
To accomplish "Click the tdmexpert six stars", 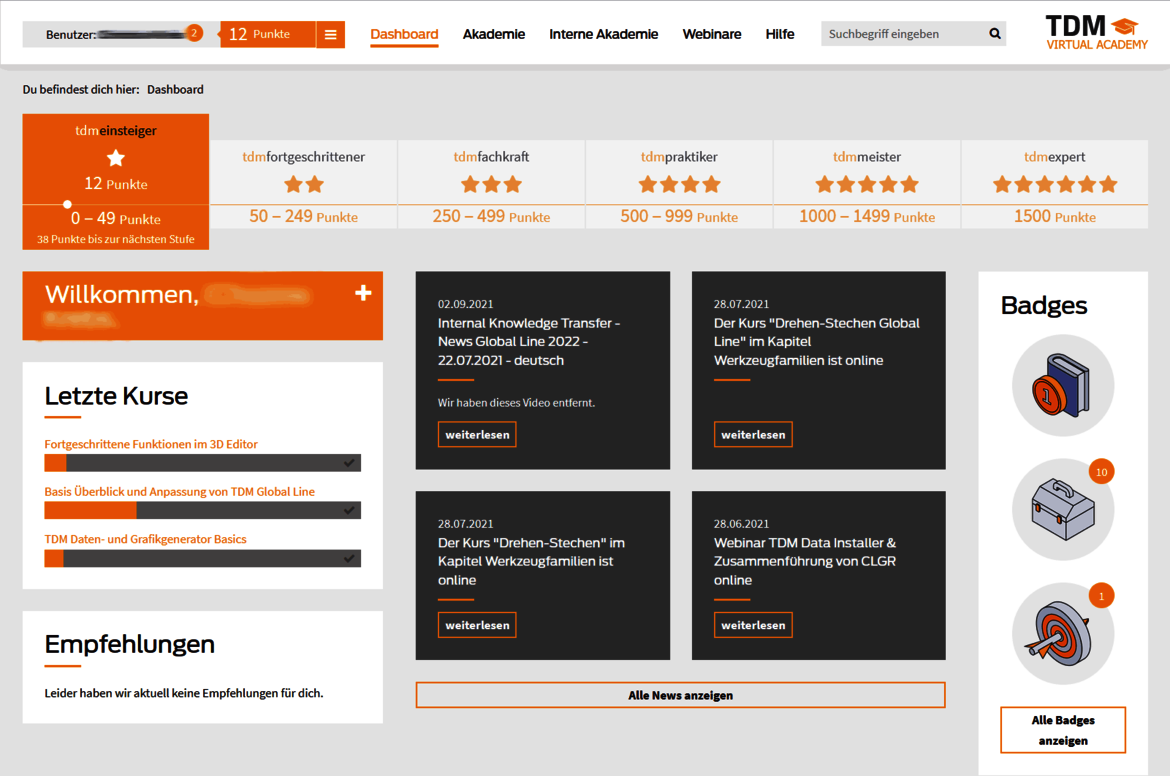I will point(1054,184).
